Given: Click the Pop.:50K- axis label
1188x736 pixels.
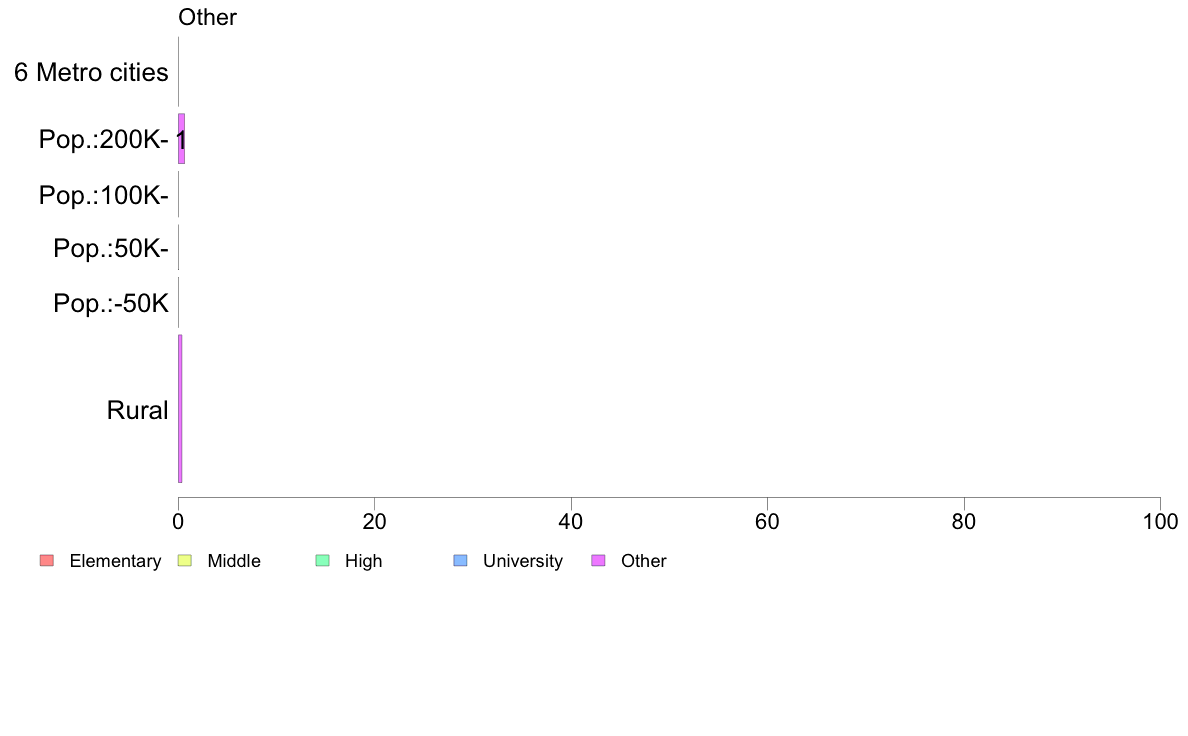Looking at the screenshot, I should pos(111,249).
